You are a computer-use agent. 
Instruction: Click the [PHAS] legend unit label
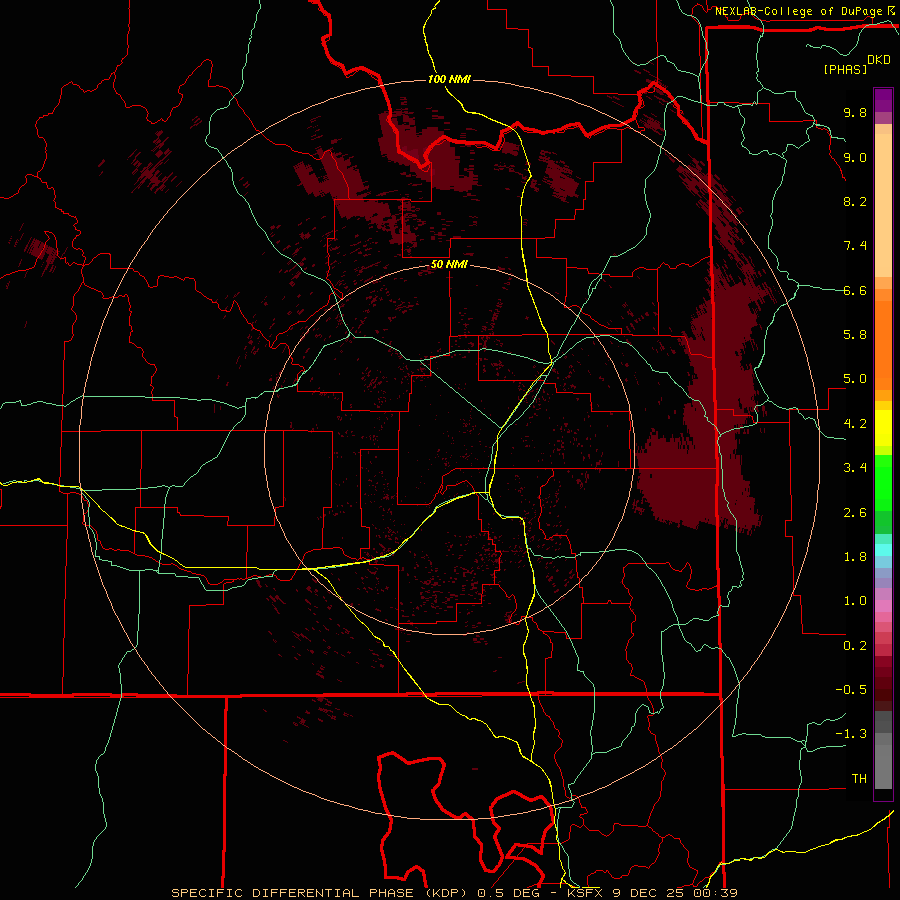click(x=845, y=69)
